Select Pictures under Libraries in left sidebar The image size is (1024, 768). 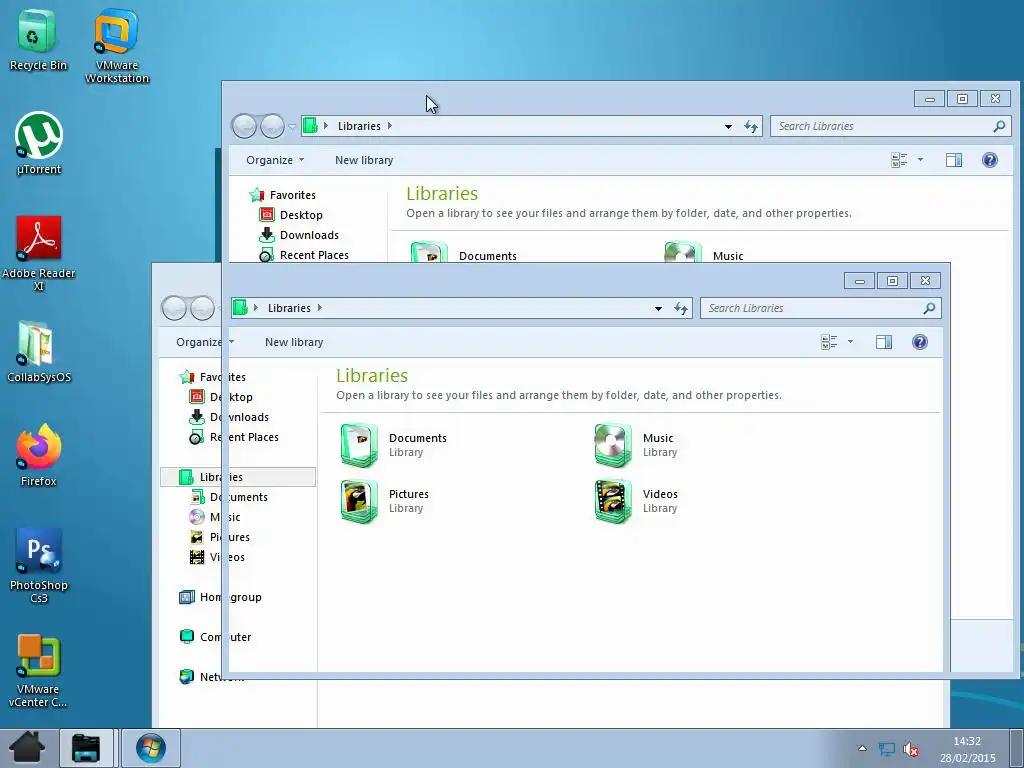tap(219, 537)
